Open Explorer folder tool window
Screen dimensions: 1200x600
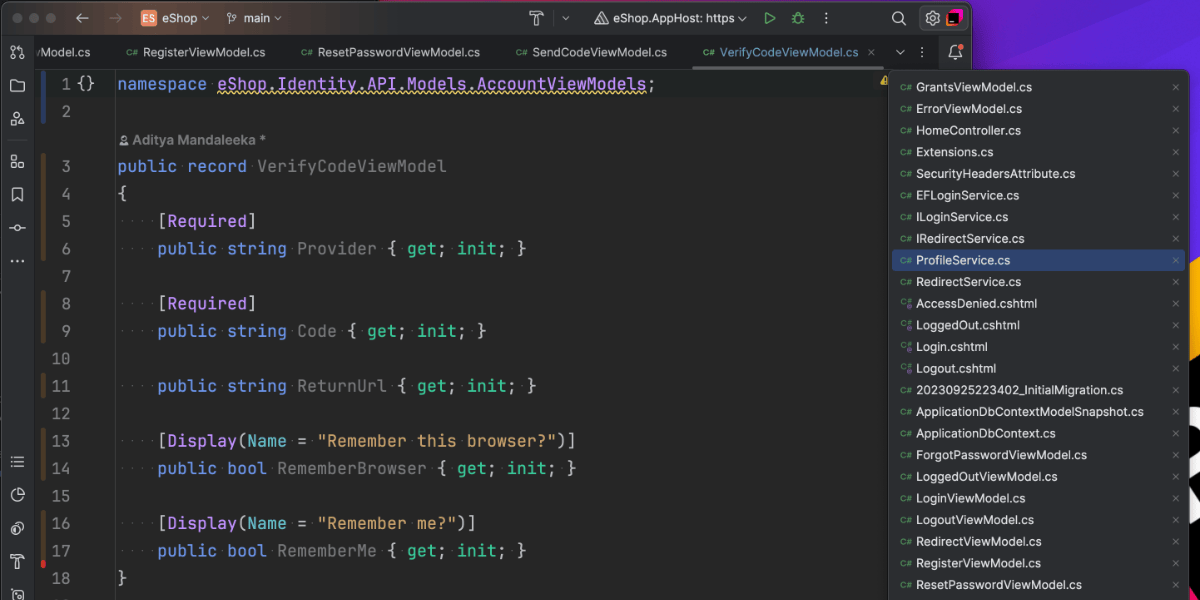pos(17,85)
